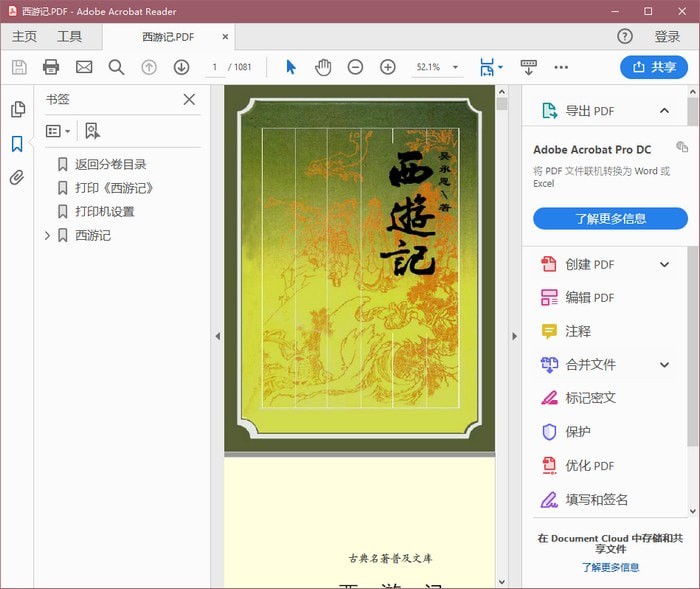
Task: Maximize the Acrobat Reader window
Action: click(x=648, y=11)
